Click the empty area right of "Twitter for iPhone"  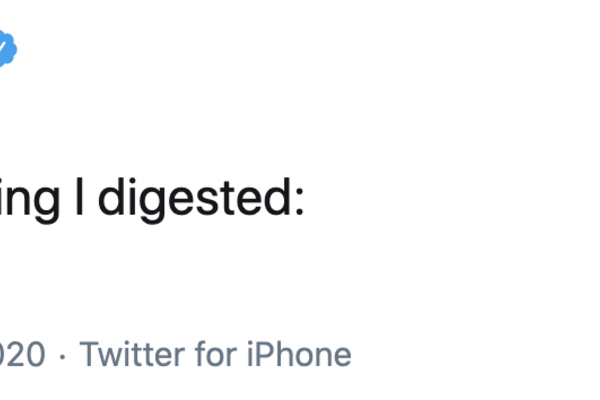pos(470,354)
